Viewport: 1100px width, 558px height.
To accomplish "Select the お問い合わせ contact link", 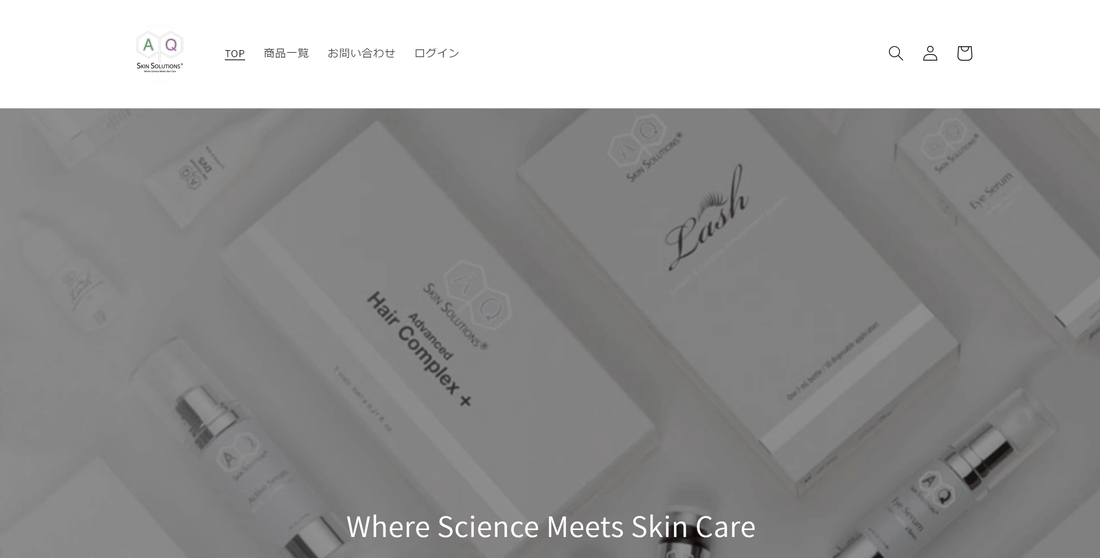I will tap(361, 53).
